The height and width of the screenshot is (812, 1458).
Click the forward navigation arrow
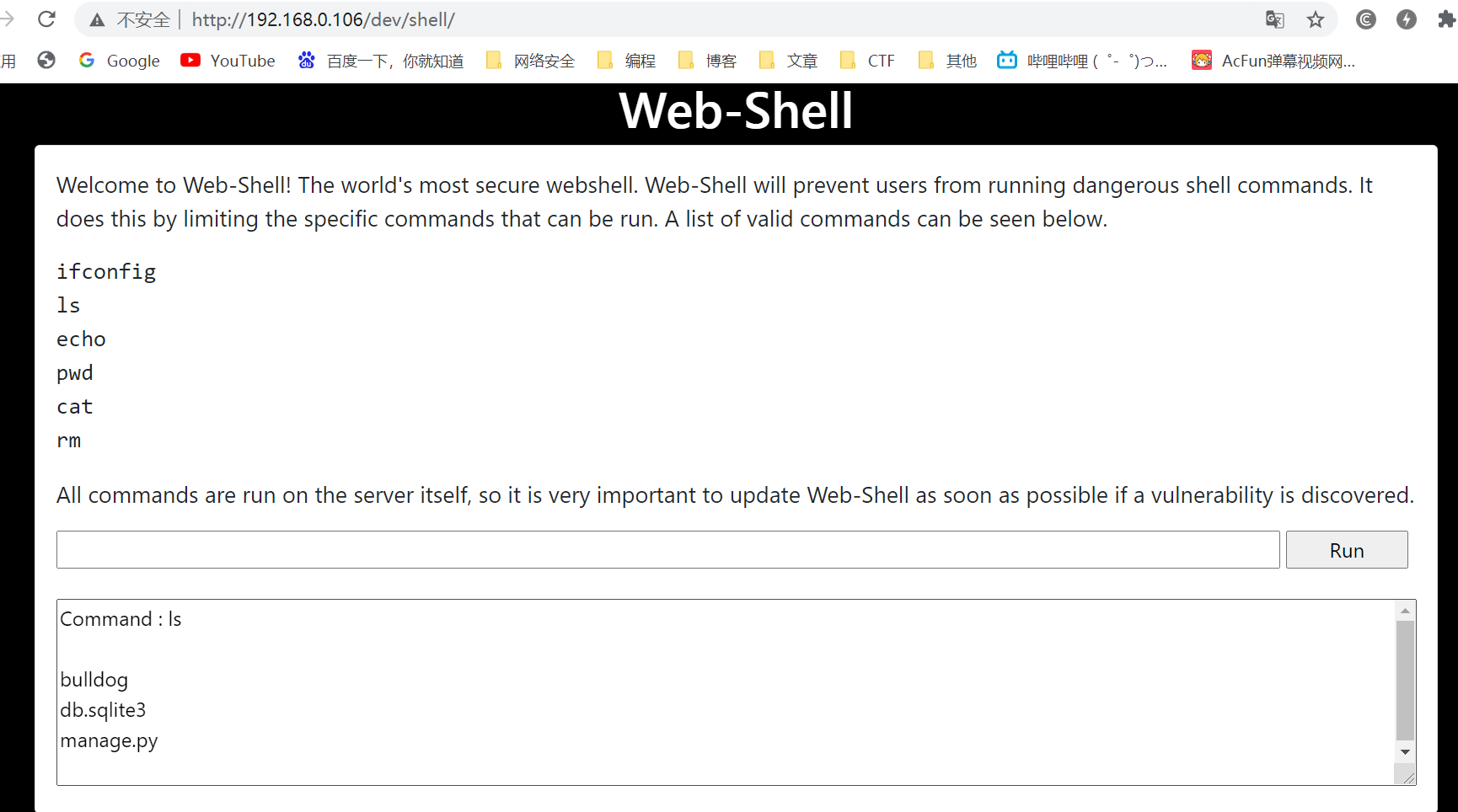pyautogui.click(x=8, y=19)
